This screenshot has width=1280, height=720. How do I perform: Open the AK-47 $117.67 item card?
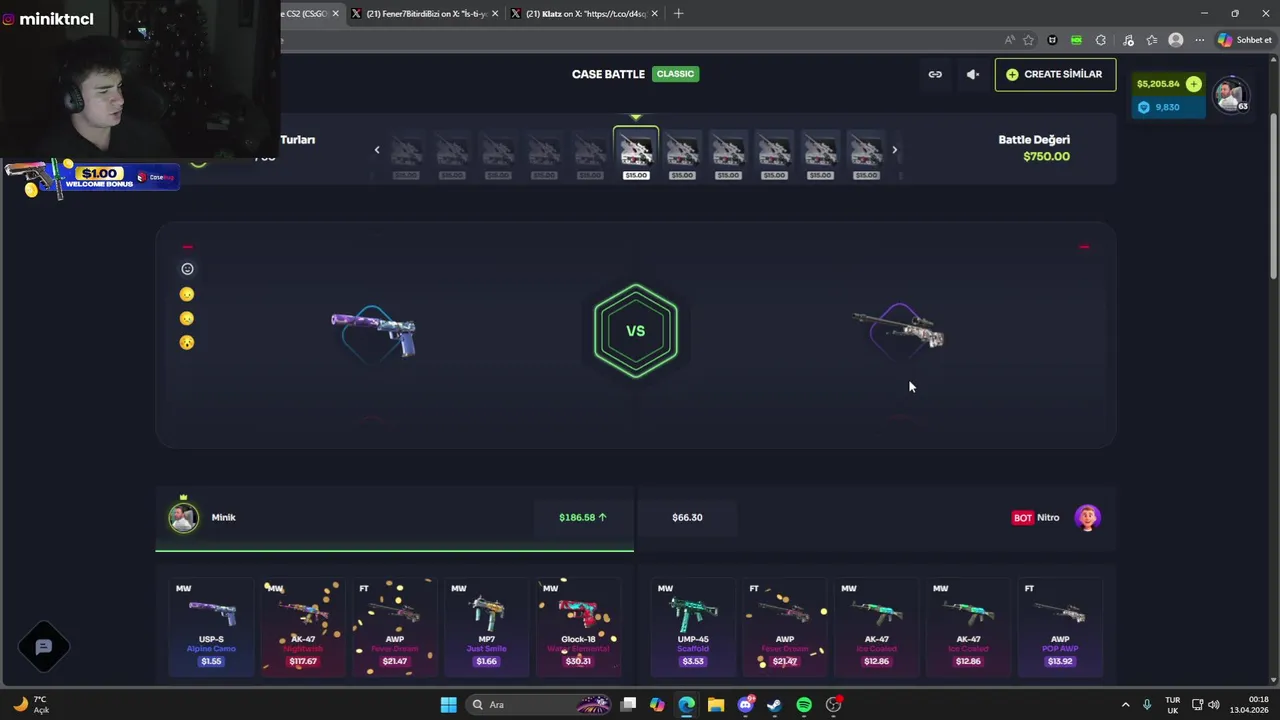pos(303,627)
